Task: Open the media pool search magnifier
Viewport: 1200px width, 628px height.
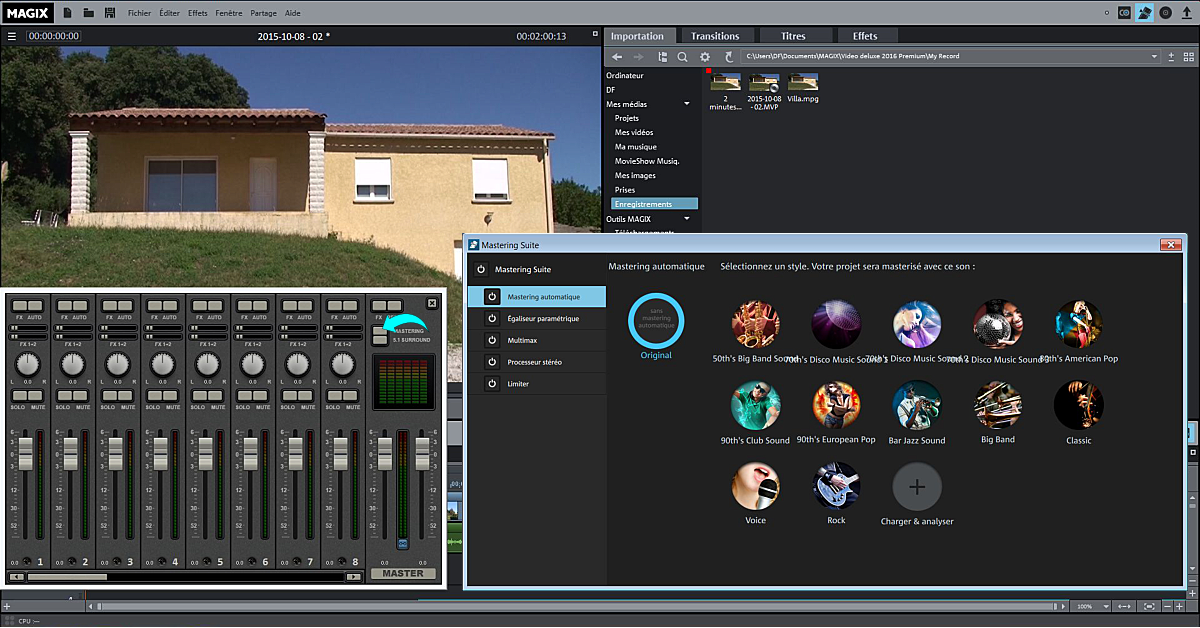Action: 683,57
